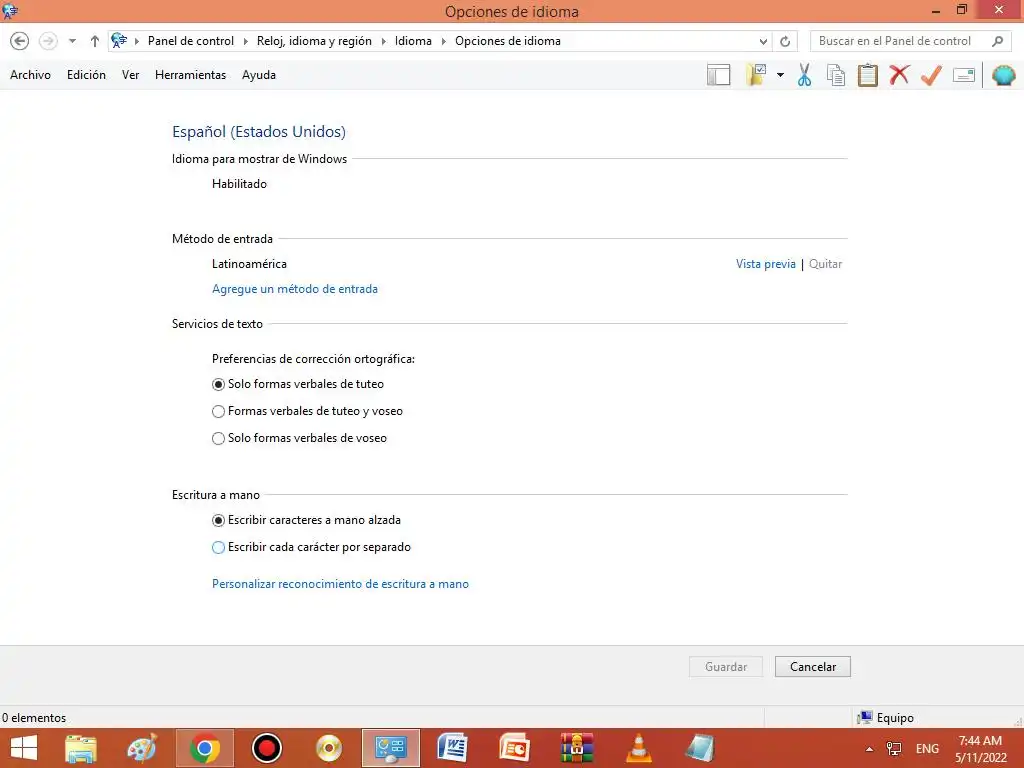Click the Properties toolbar icon
1024x768 pixels.
(x=964, y=75)
